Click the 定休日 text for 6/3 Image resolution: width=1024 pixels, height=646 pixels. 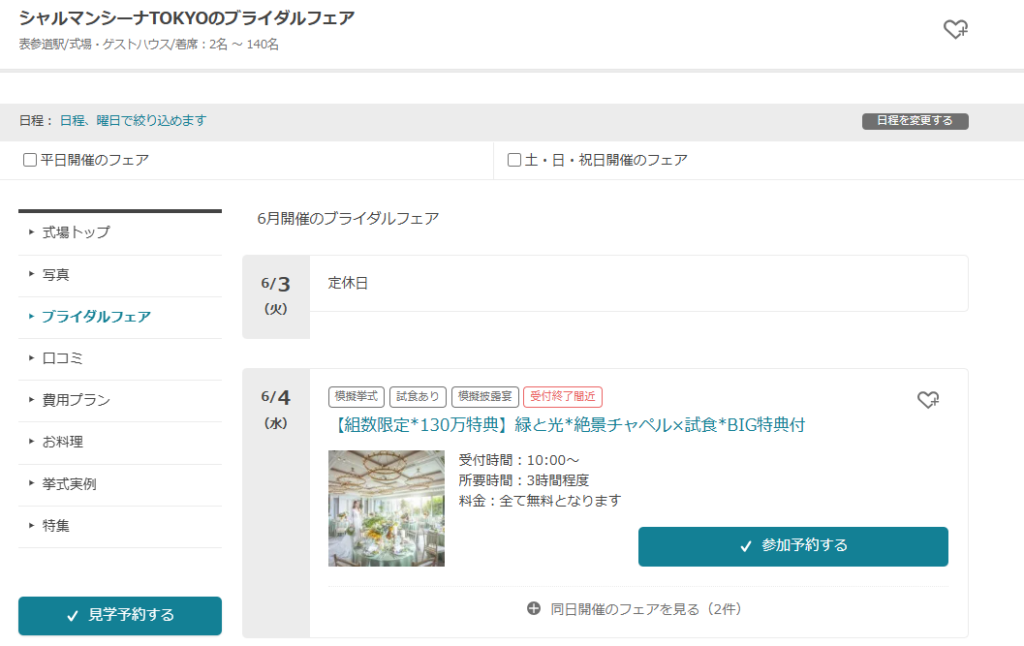click(x=348, y=283)
